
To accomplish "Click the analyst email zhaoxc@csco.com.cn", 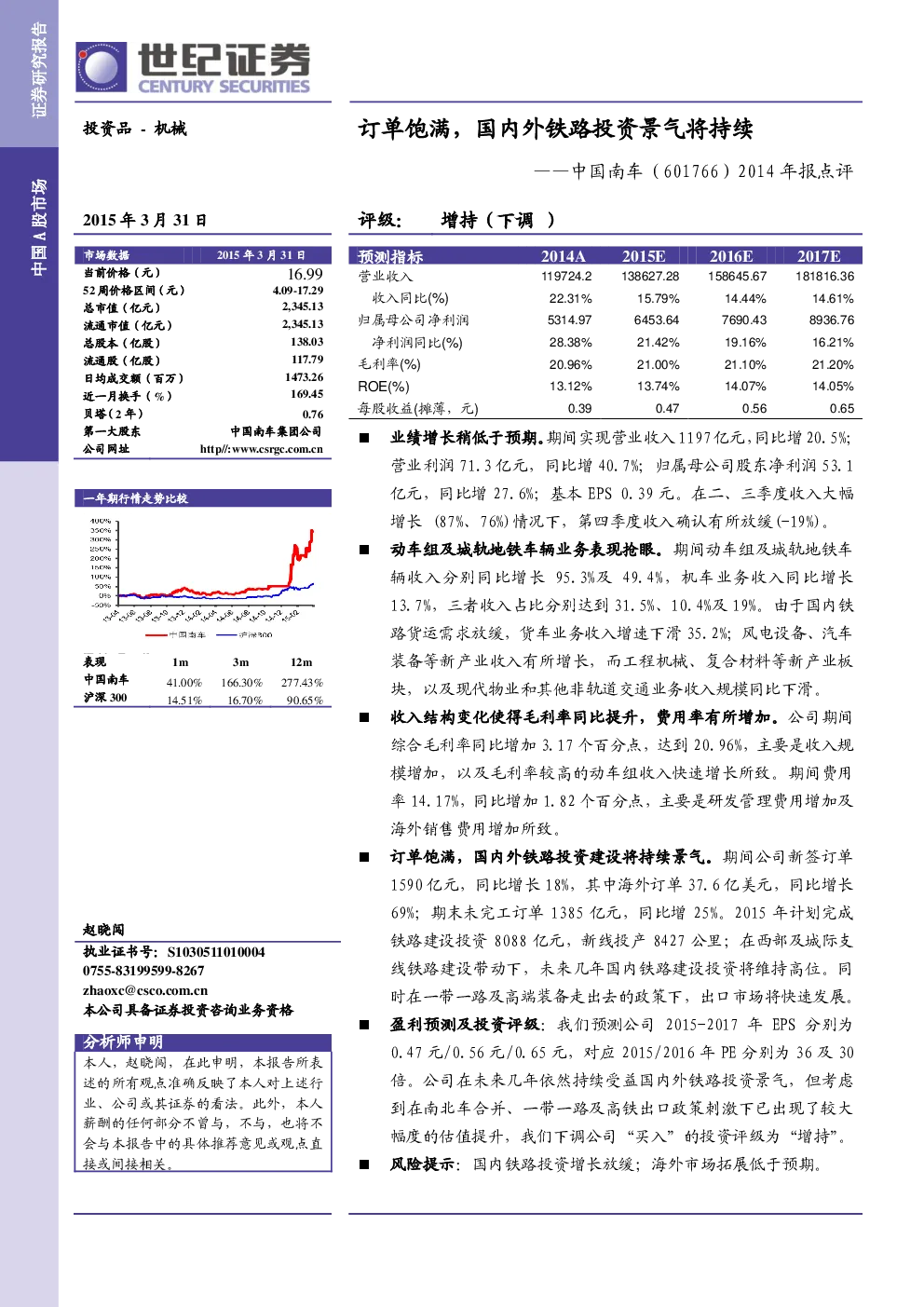I will point(144,990).
